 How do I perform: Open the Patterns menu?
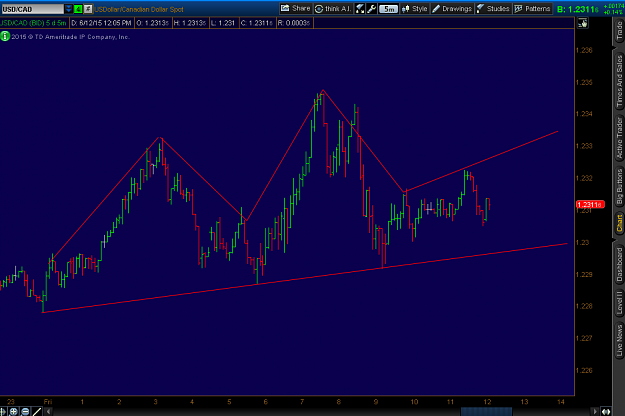click(x=533, y=8)
